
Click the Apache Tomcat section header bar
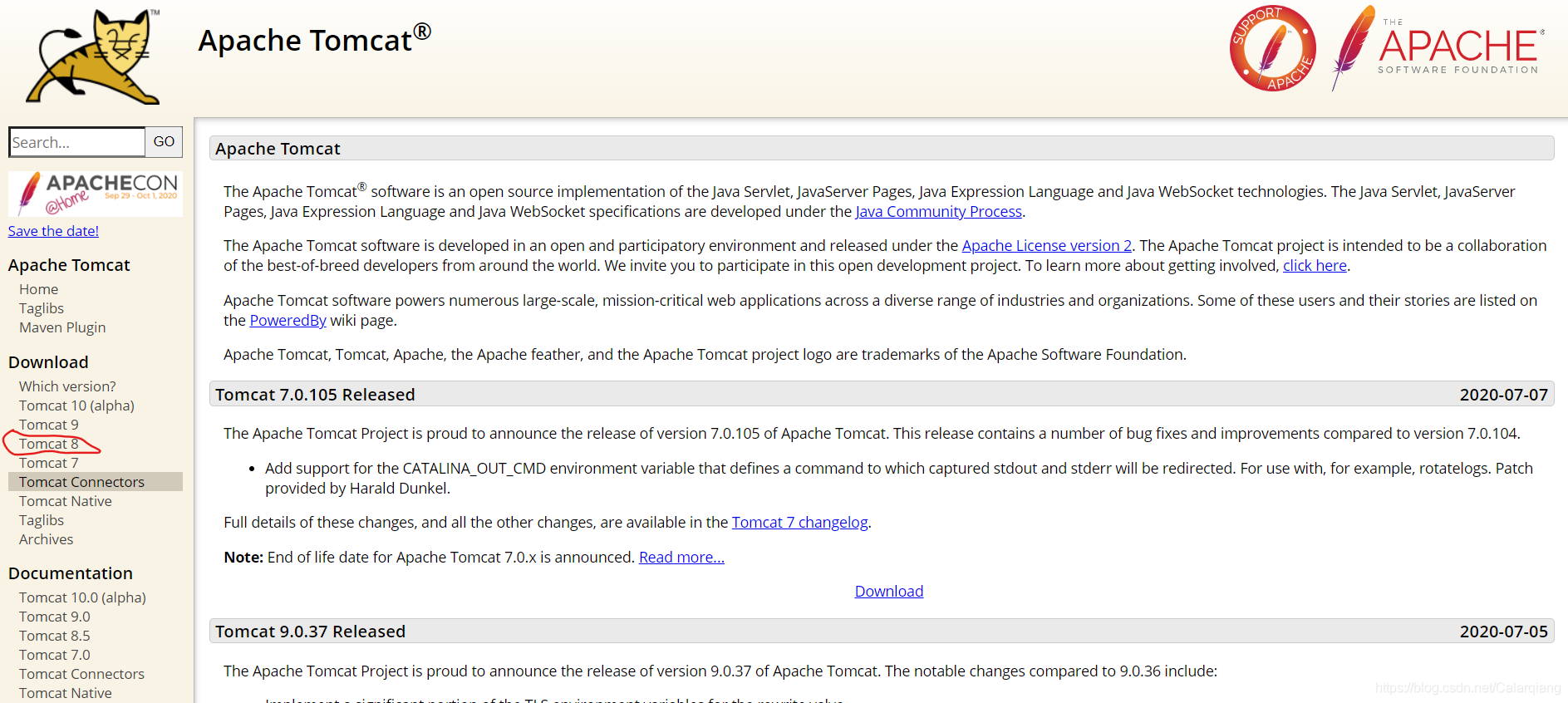coord(882,148)
